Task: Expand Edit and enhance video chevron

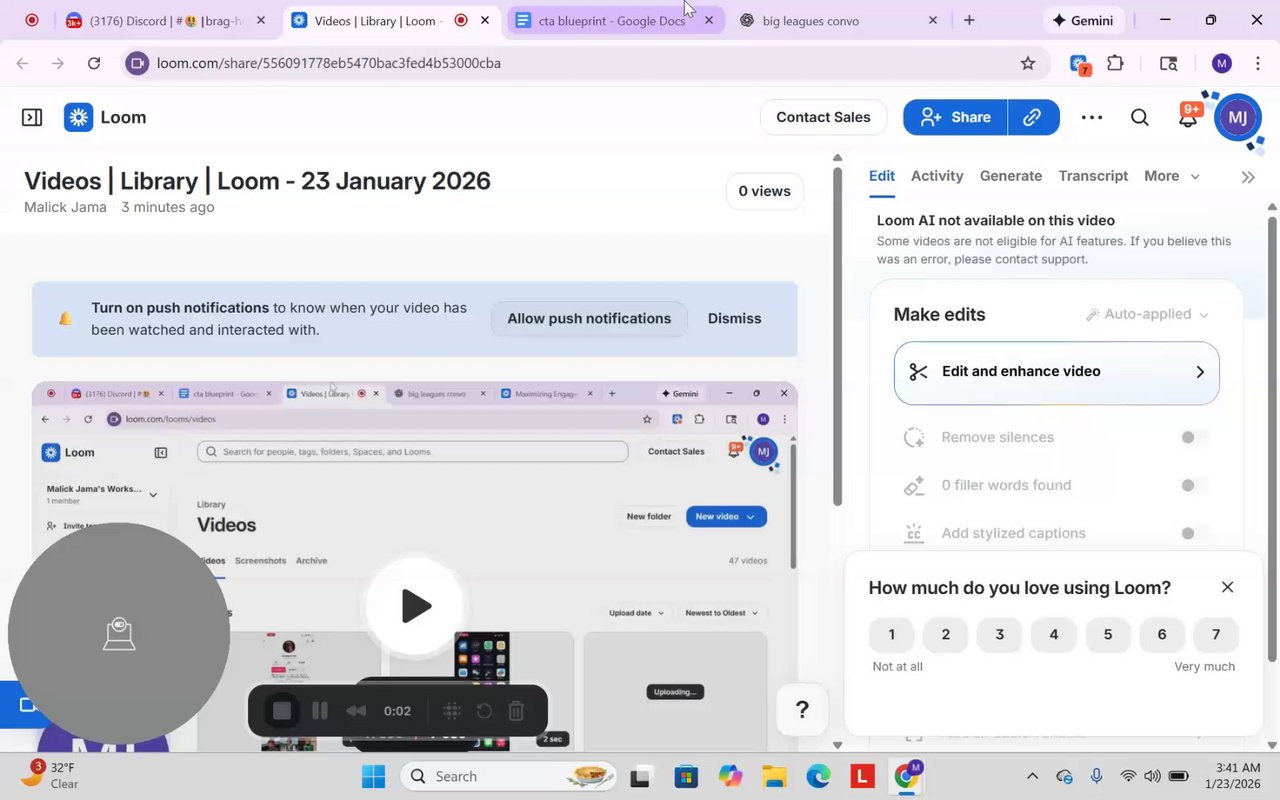Action: pyautogui.click(x=1200, y=372)
